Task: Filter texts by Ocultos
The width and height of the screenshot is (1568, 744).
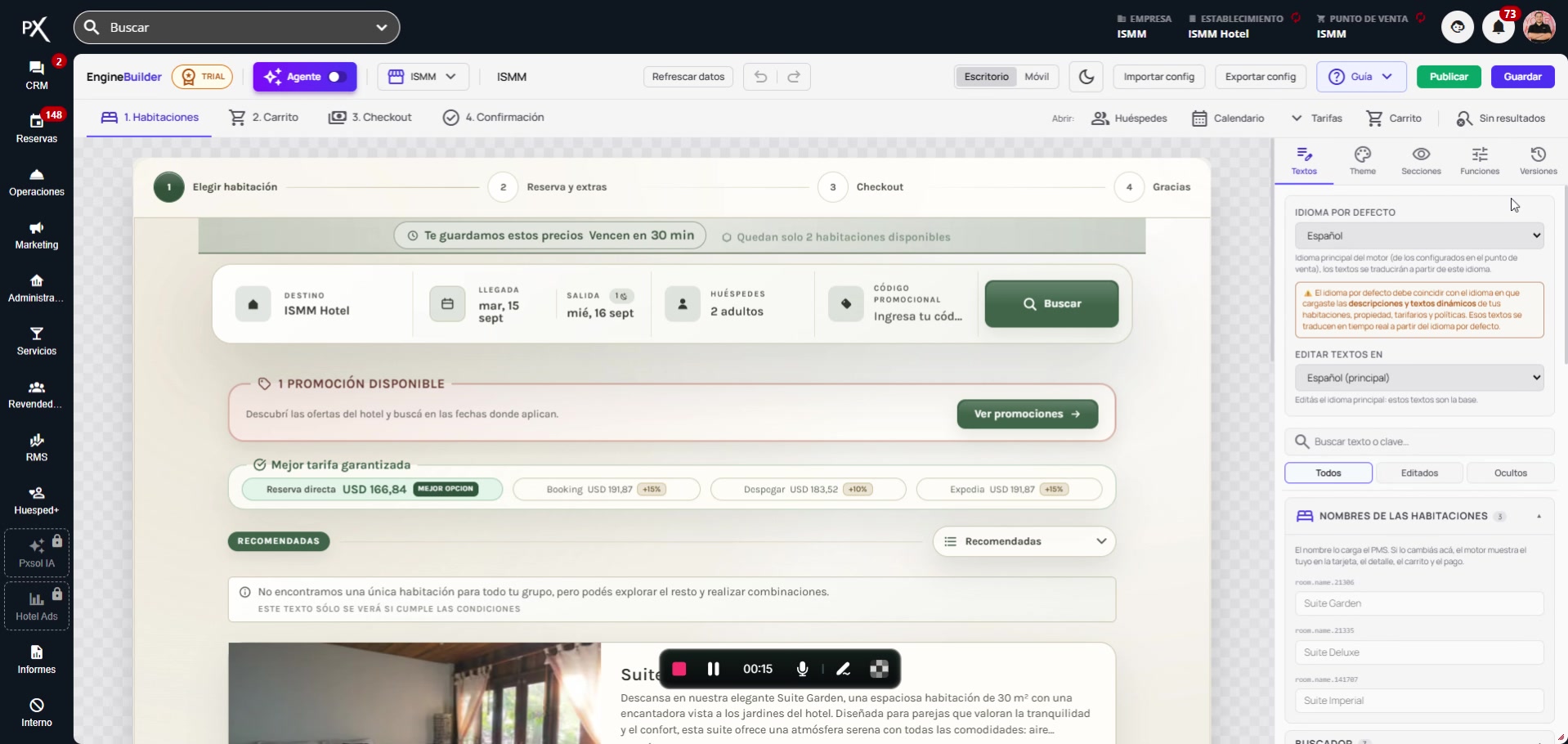Action: [1510, 473]
